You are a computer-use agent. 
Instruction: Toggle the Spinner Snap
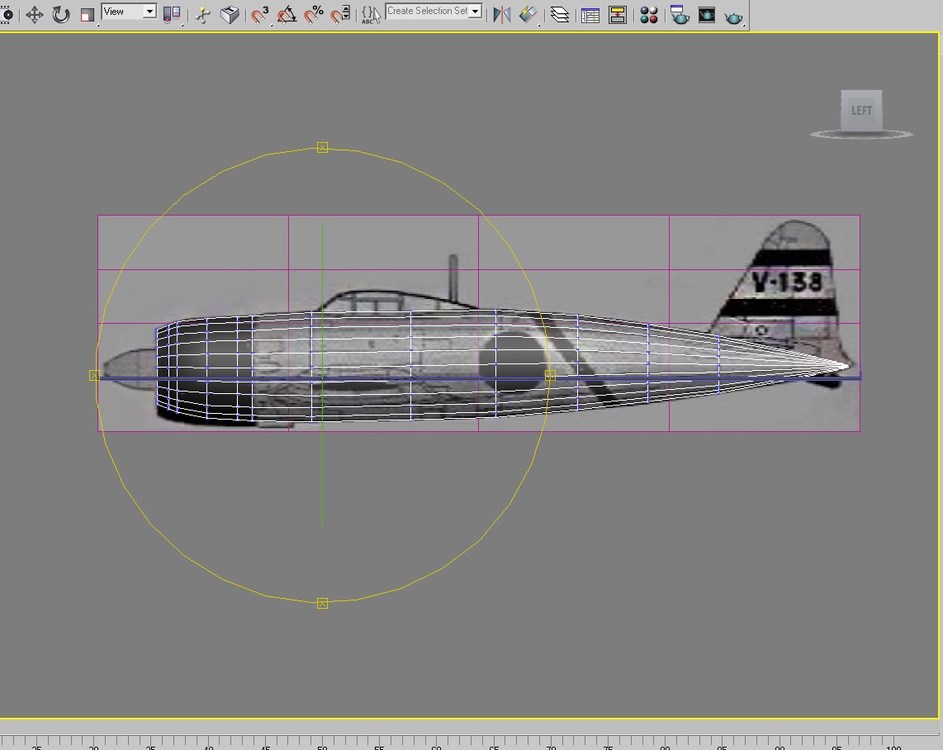pyautogui.click(x=340, y=14)
